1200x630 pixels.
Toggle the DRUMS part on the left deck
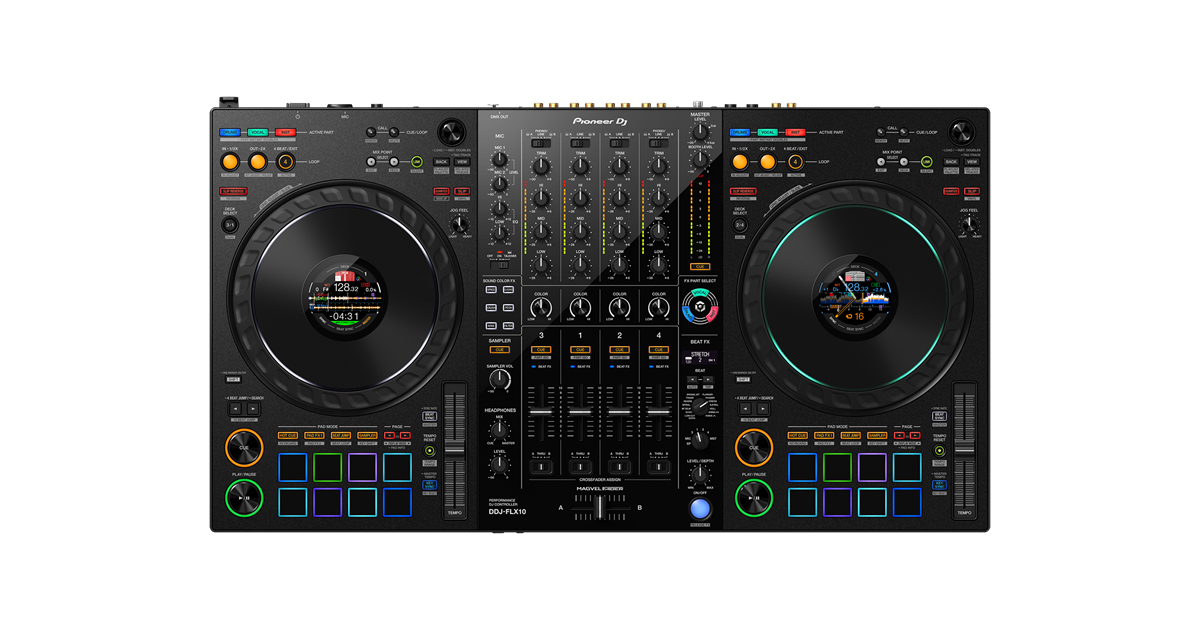[230, 132]
